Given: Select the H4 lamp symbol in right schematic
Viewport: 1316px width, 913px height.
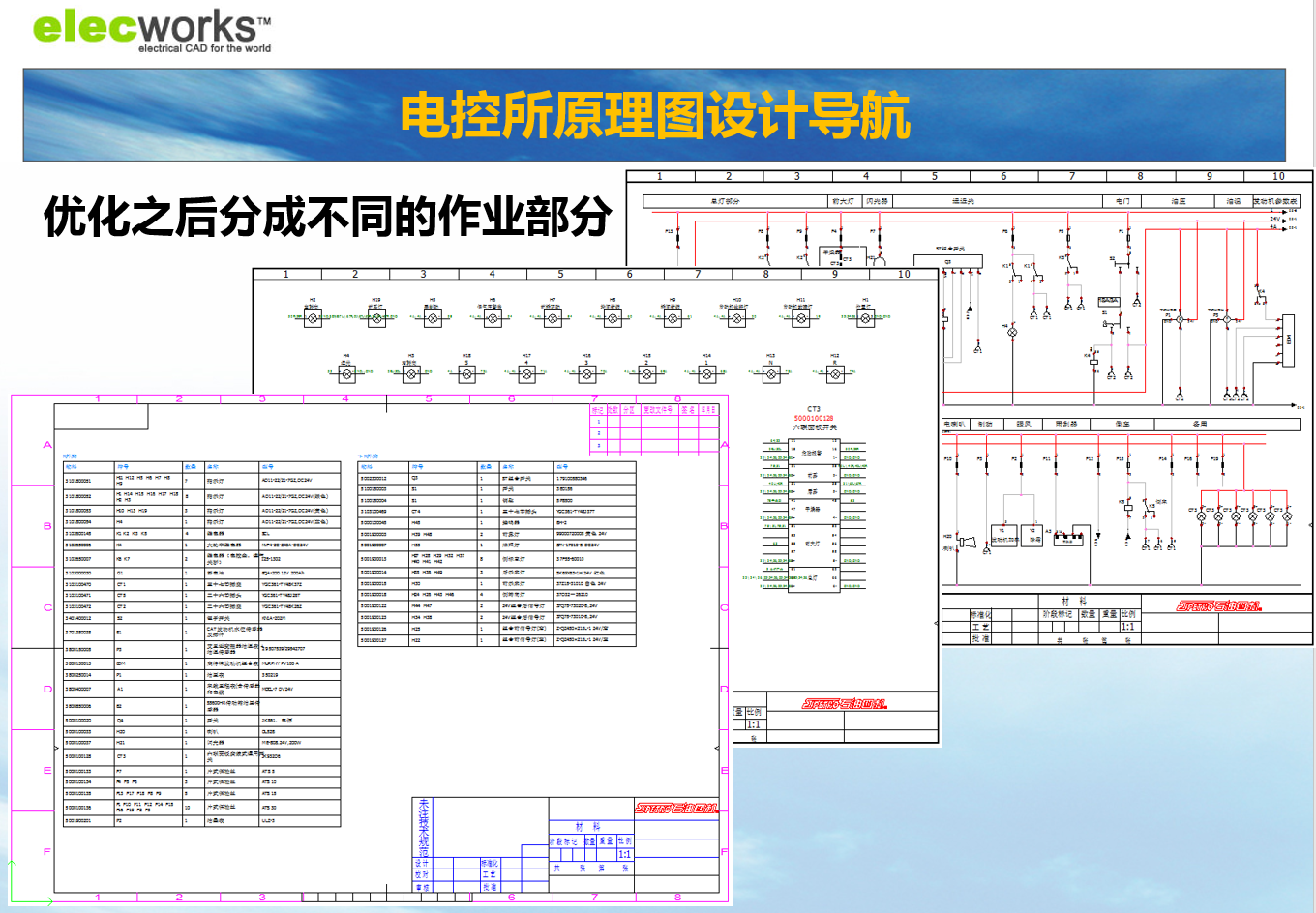Looking at the screenshot, I should coord(1013,332).
